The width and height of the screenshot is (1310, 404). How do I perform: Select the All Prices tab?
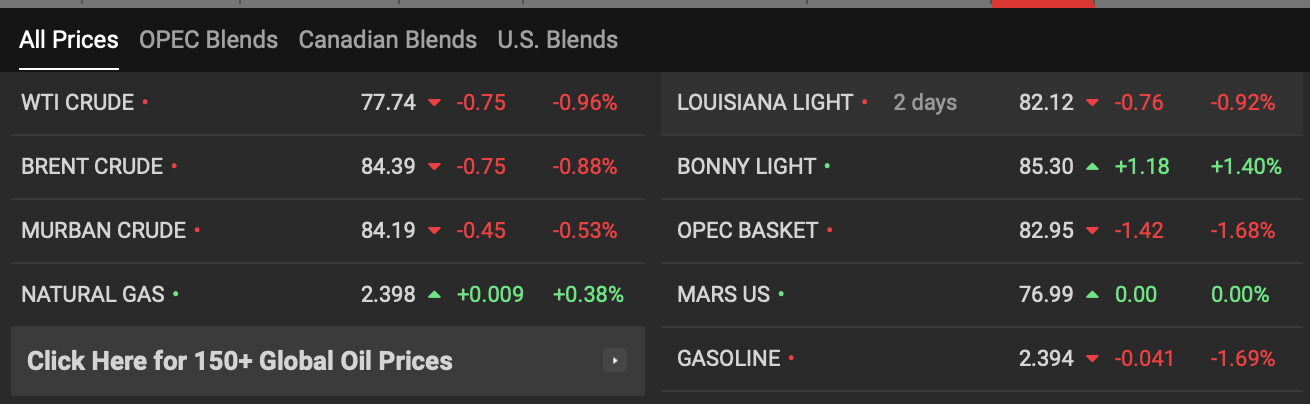(69, 40)
